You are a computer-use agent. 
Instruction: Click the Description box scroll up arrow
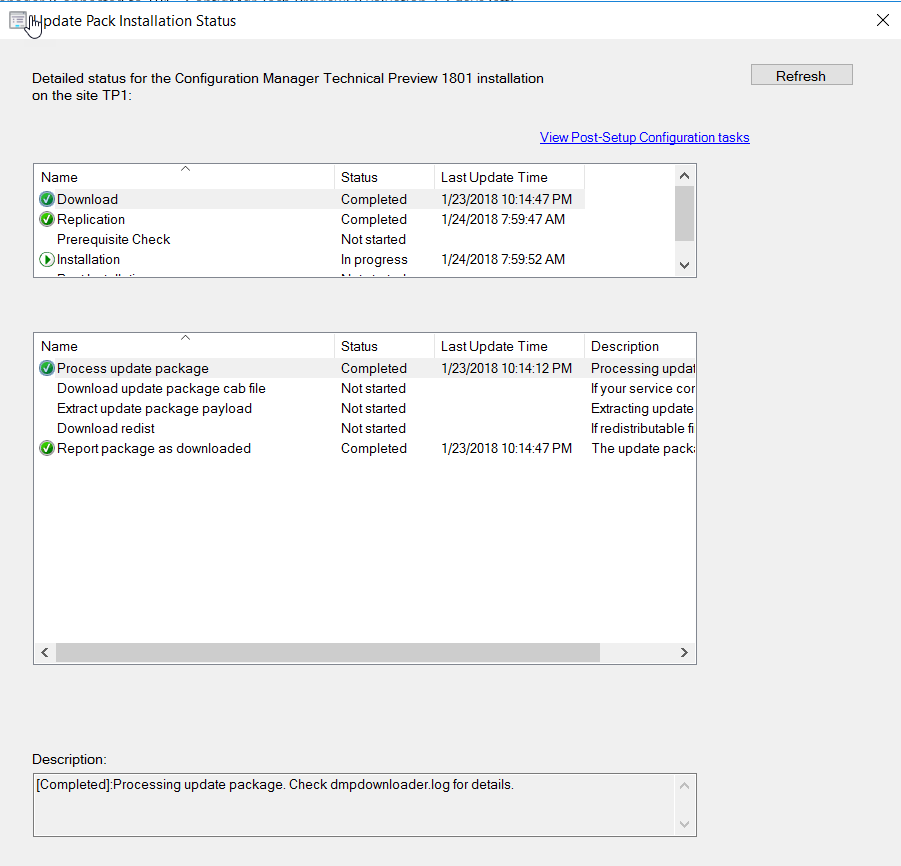click(684, 786)
